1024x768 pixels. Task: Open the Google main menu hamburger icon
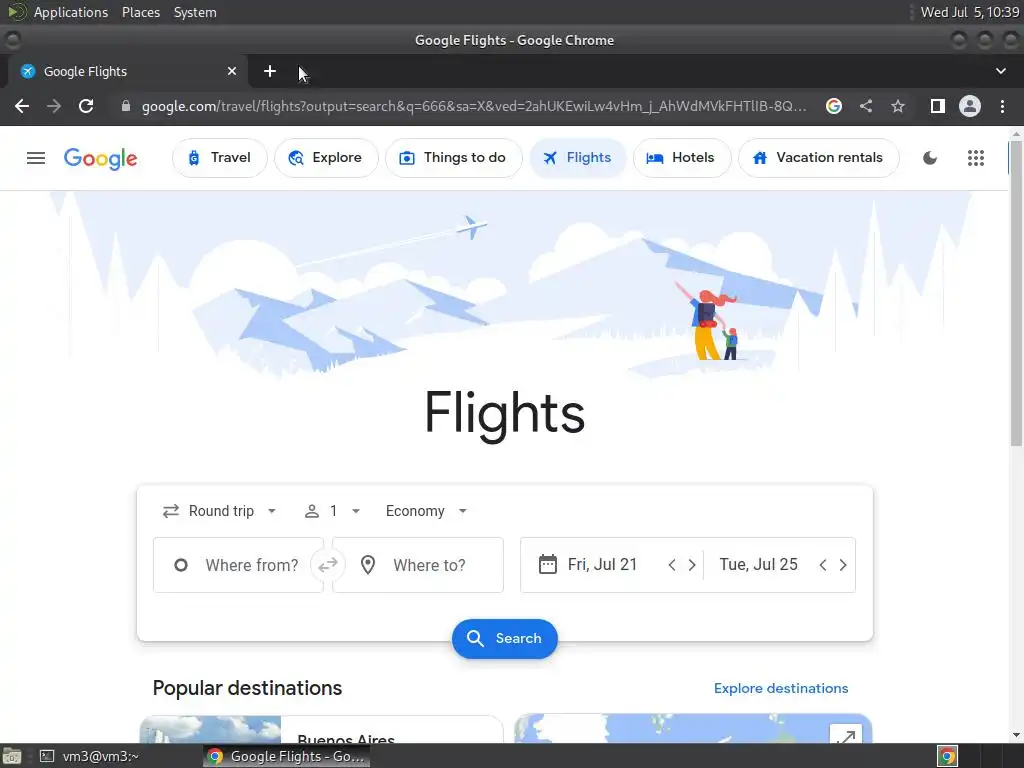(x=36, y=158)
